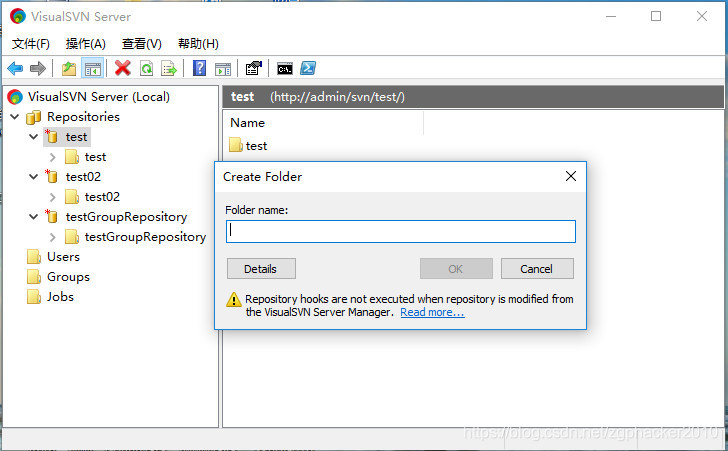728x451 pixels.
Task: Click the test folder name in Name list
Action: click(x=256, y=146)
